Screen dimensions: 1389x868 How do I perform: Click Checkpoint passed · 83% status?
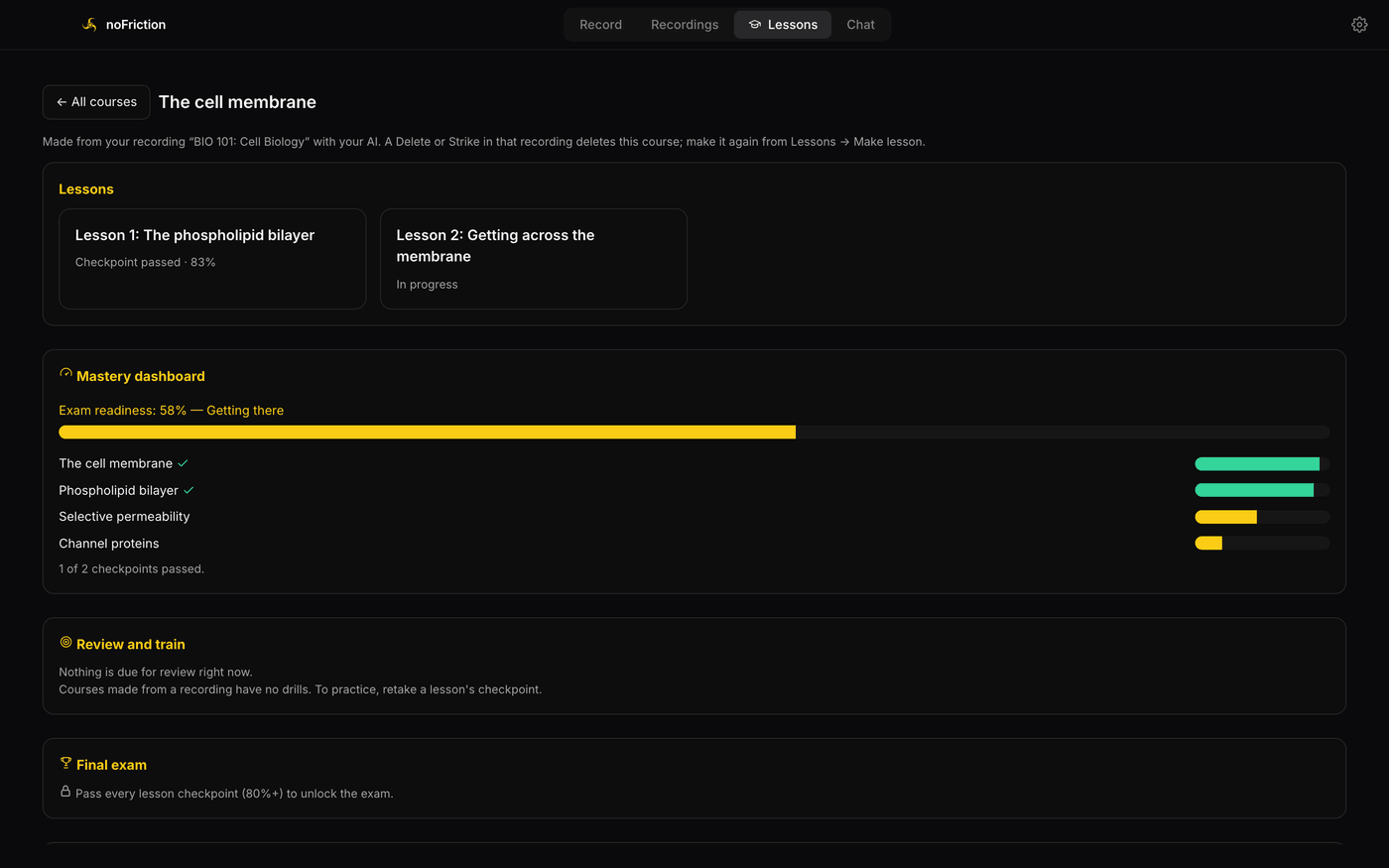click(145, 262)
